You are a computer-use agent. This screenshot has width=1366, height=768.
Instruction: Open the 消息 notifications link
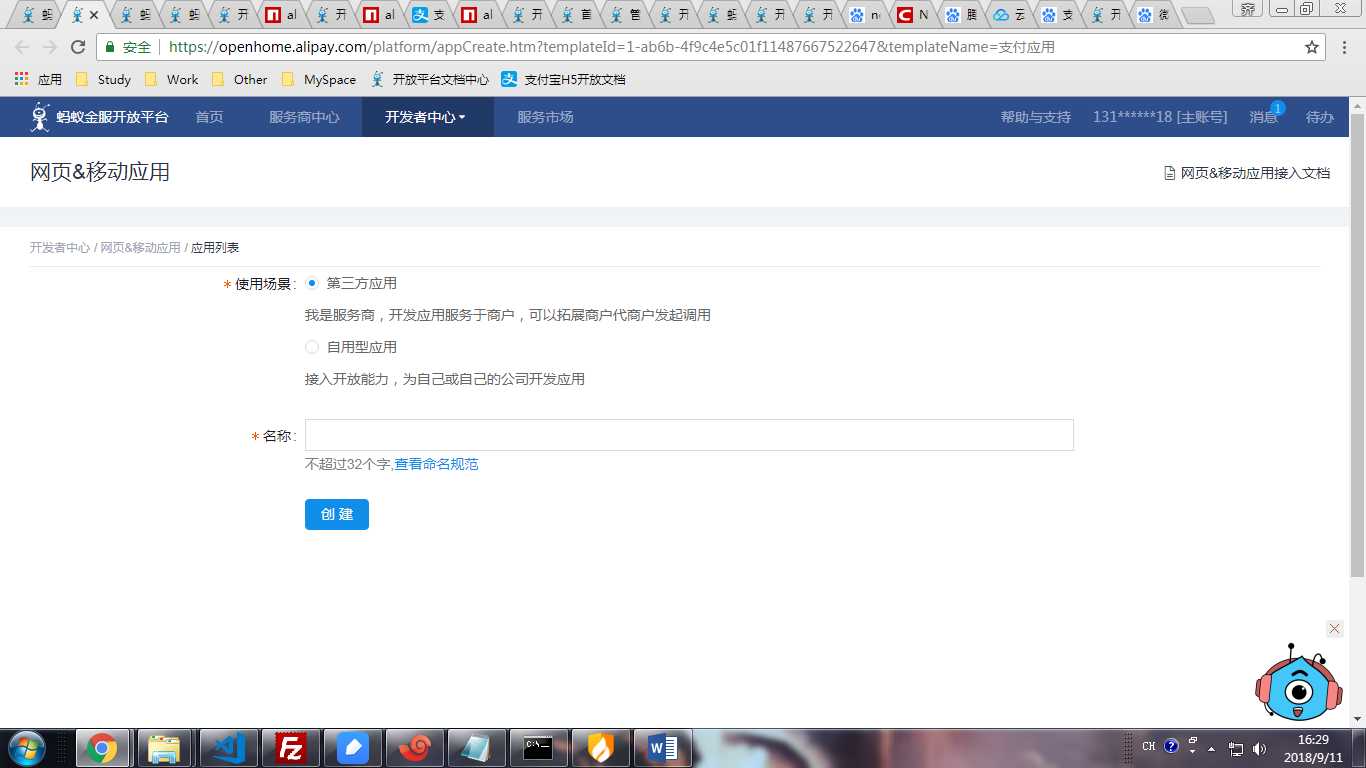1263,117
